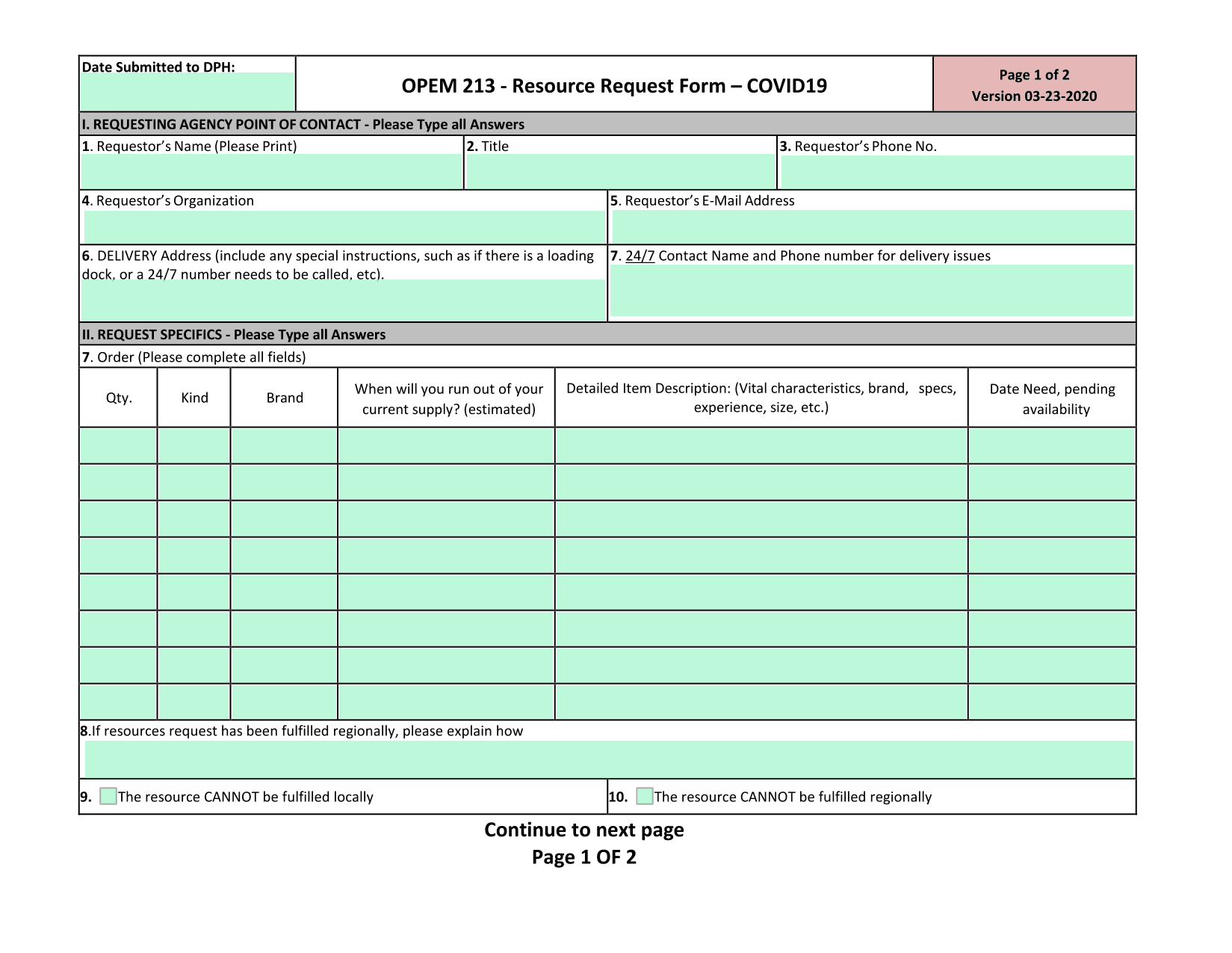
Task: Click the last row Date Need cell
Action: pyautogui.click(x=1052, y=702)
